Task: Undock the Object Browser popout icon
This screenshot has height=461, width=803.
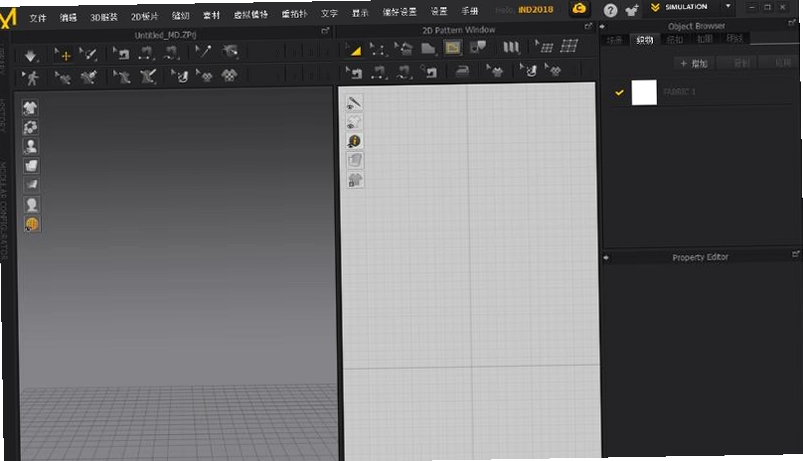Action: 793,22
